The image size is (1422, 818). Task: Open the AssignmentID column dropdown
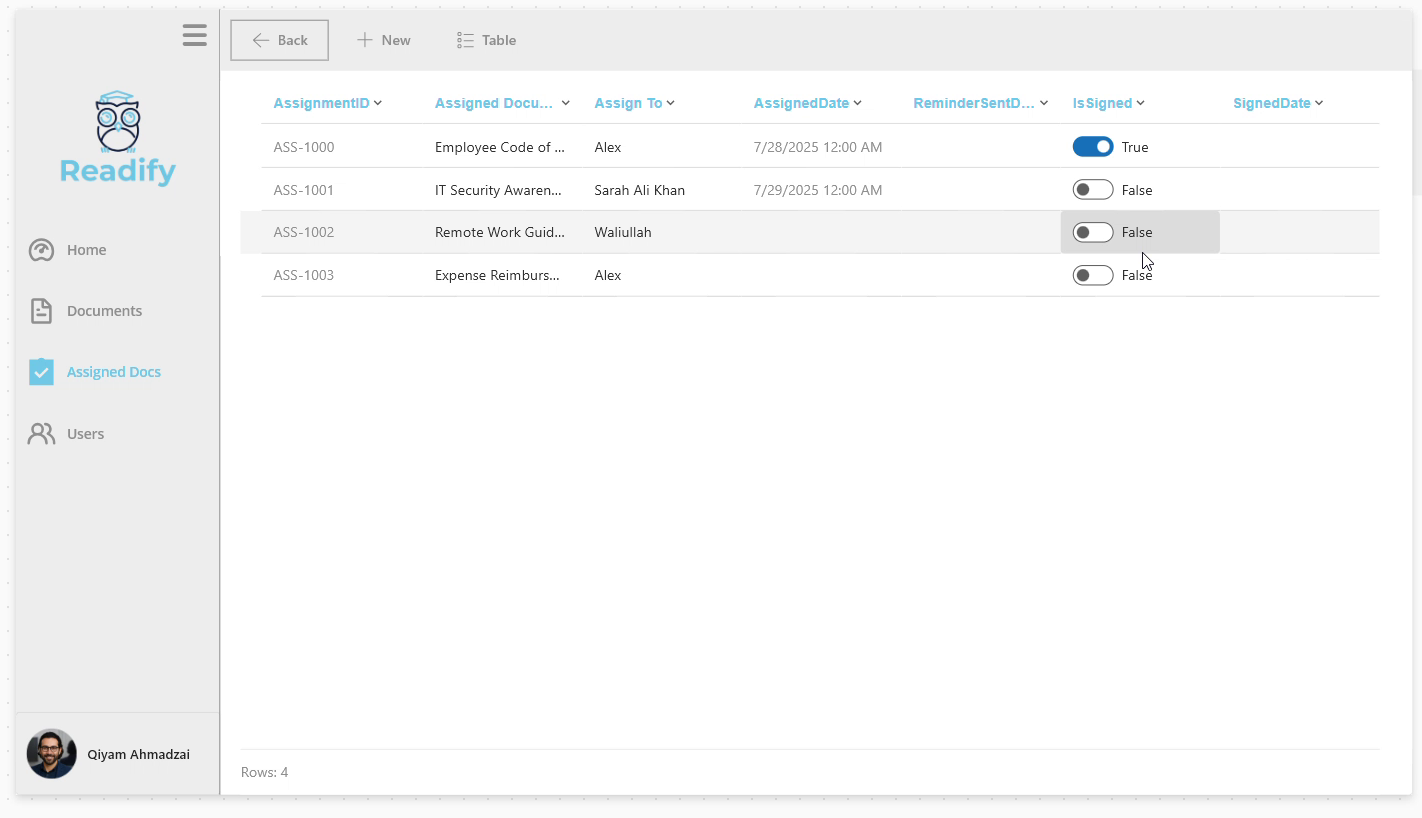pyautogui.click(x=378, y=103)
